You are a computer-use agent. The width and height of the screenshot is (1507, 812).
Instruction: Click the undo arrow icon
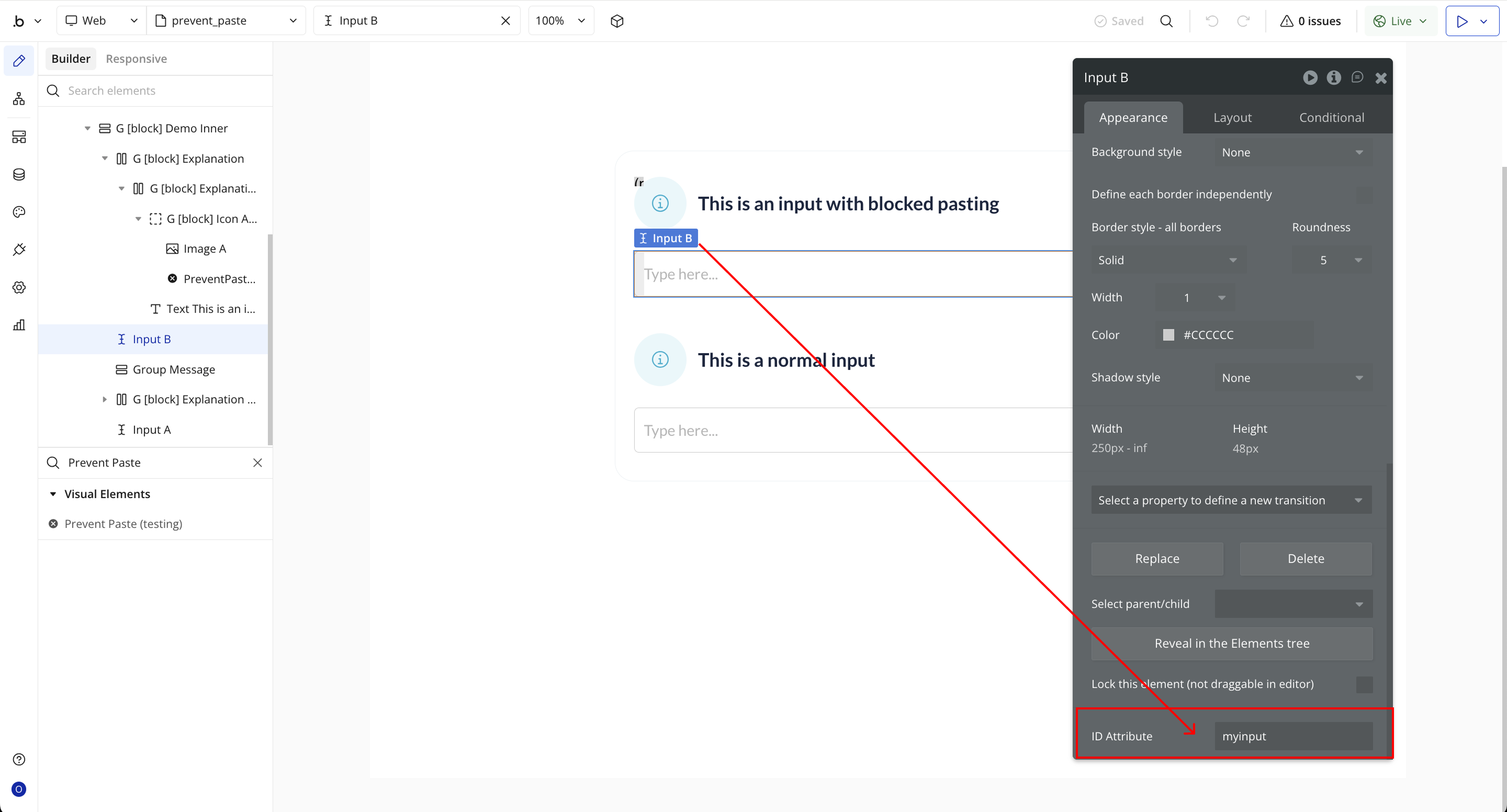[x=1211, y=21]
